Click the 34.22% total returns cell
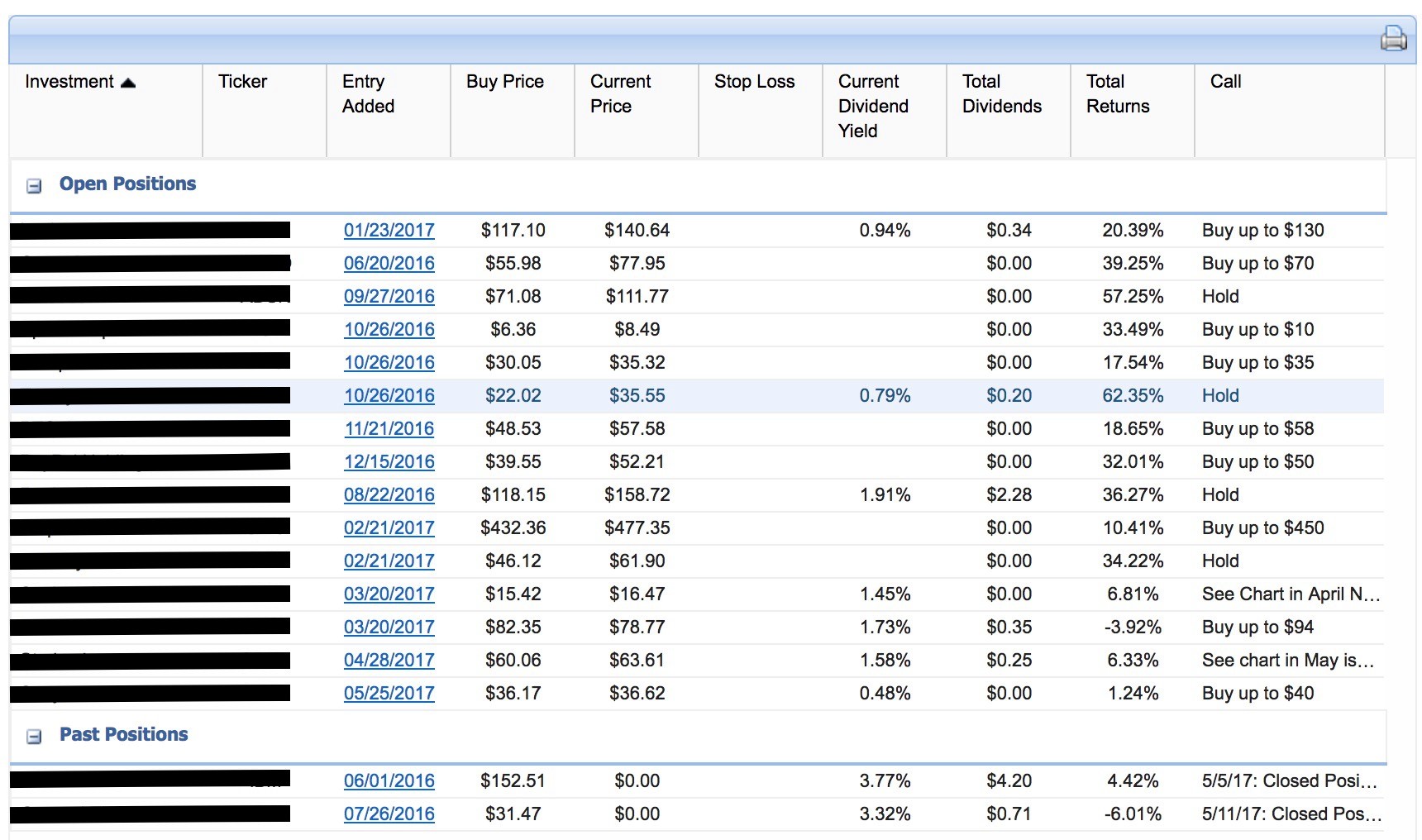 (1133, 561)
